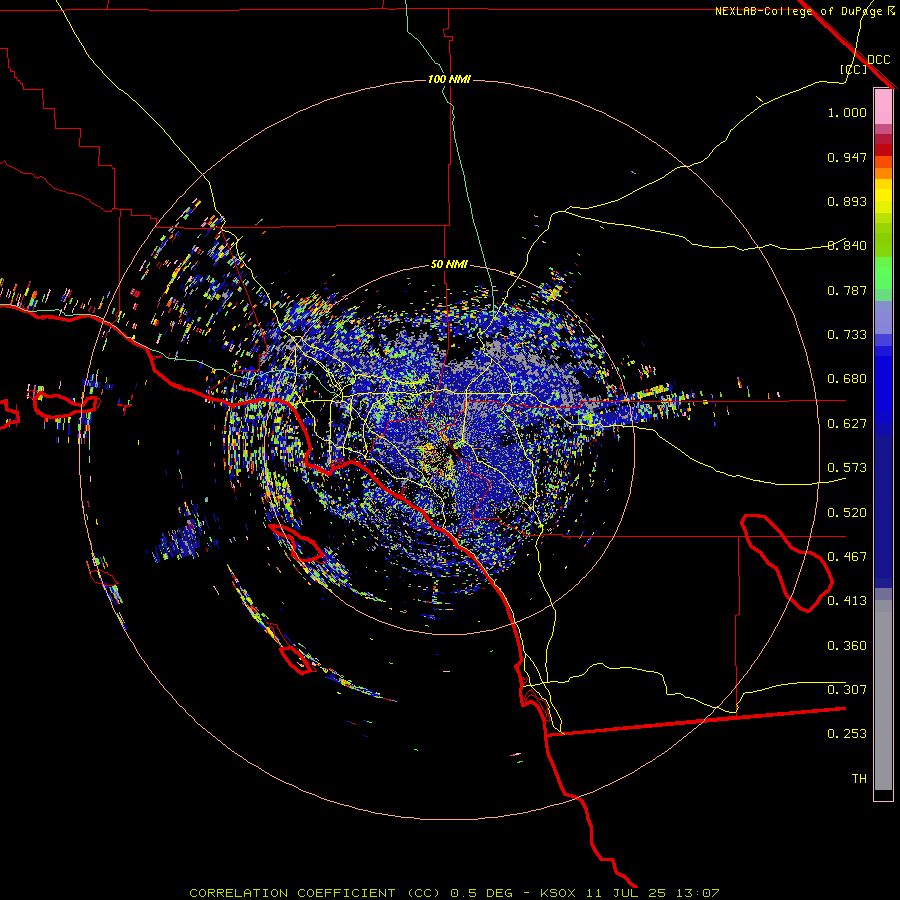
Task: Click the 0.680 legend value
Action: coord(847,379)
